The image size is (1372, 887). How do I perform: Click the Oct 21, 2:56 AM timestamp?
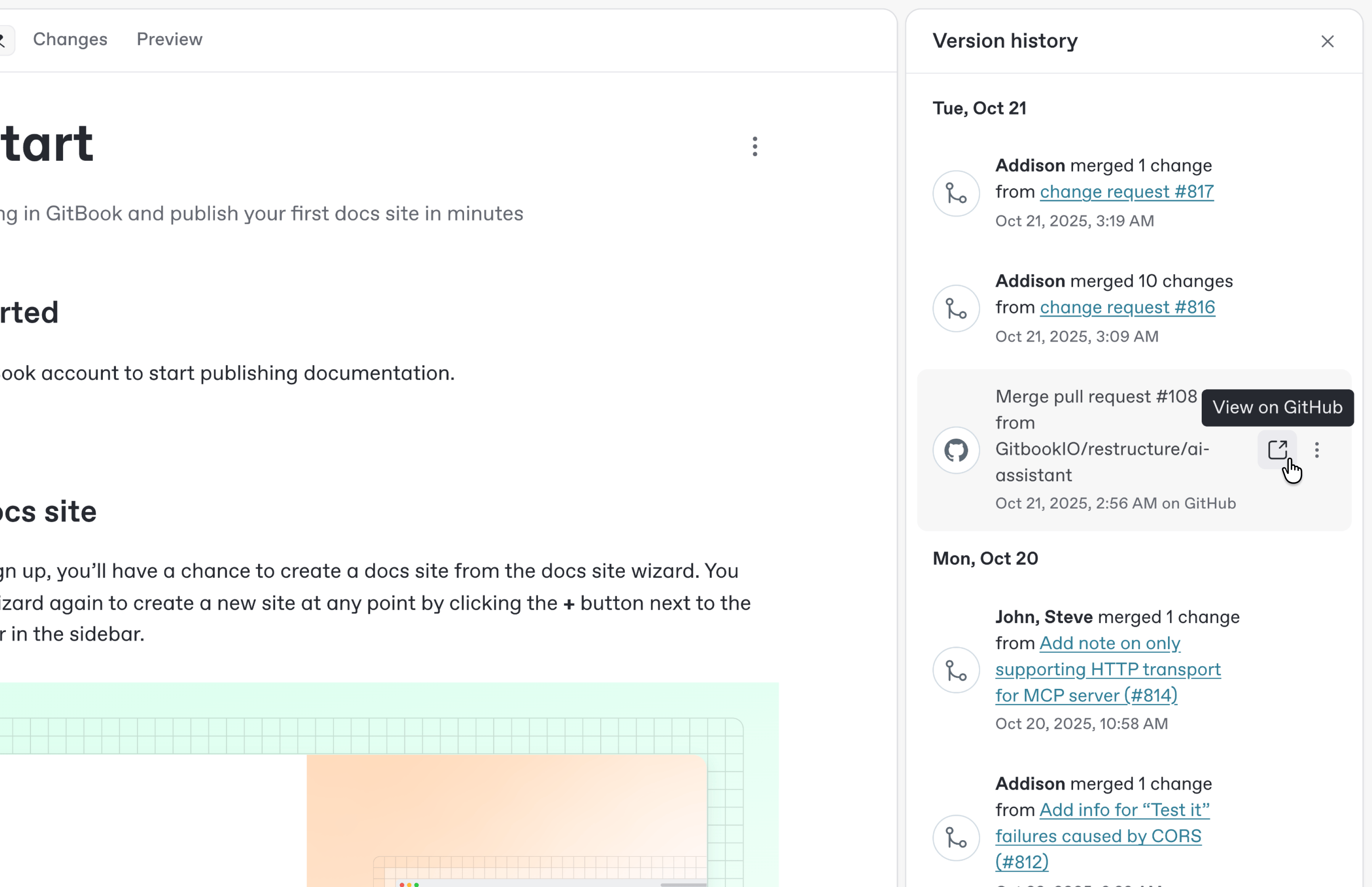(x=1115, y=503)
